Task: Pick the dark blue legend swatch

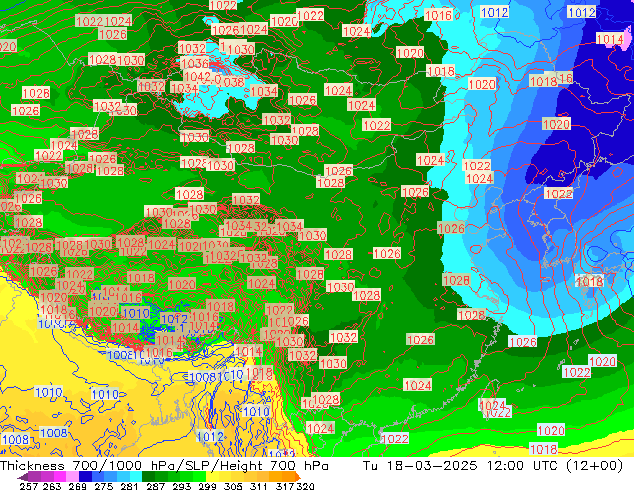Action: tap(85, 476)
